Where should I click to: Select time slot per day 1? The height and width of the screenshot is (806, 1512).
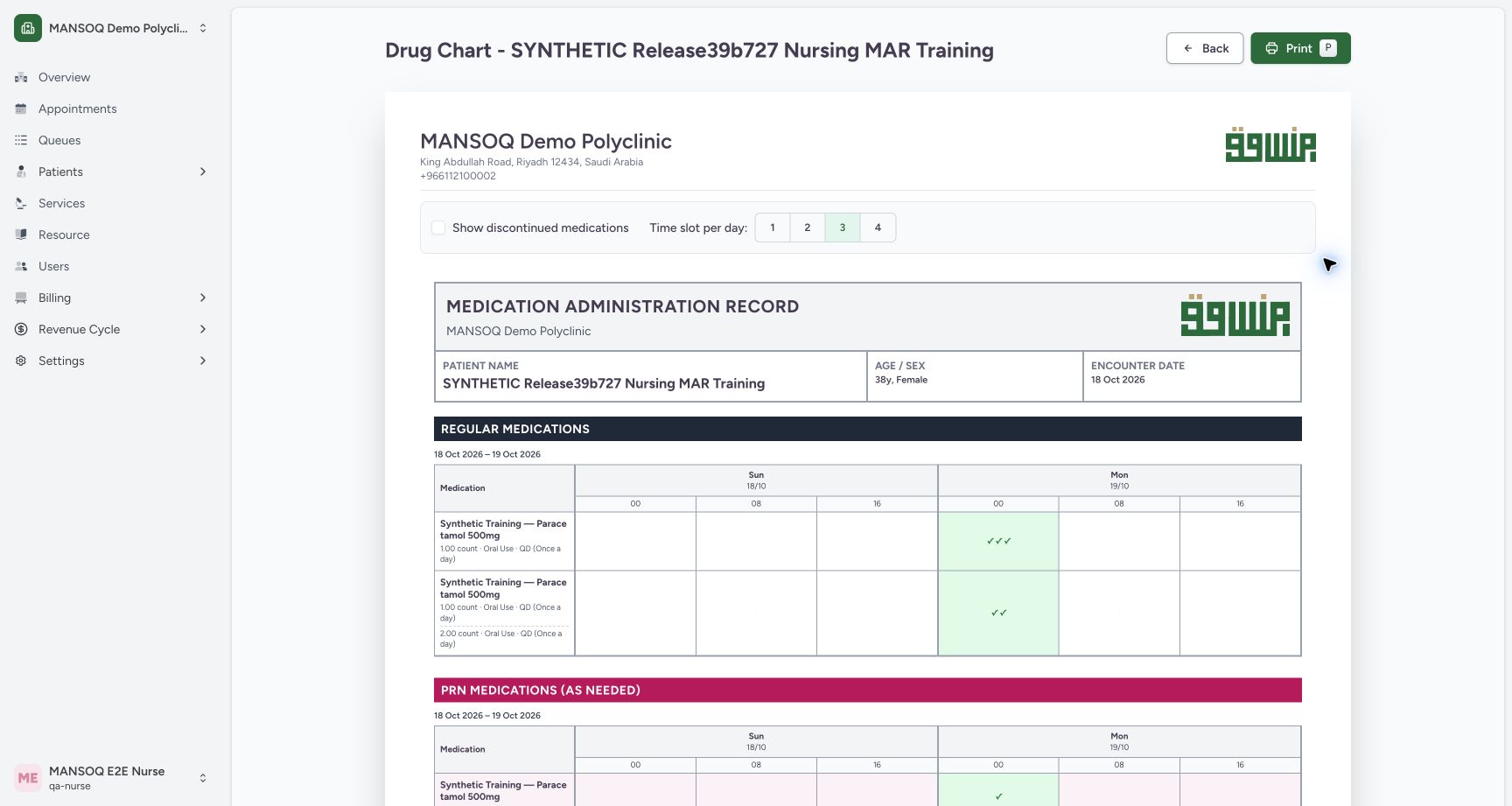pyautogui.click(x=773, y=228)
